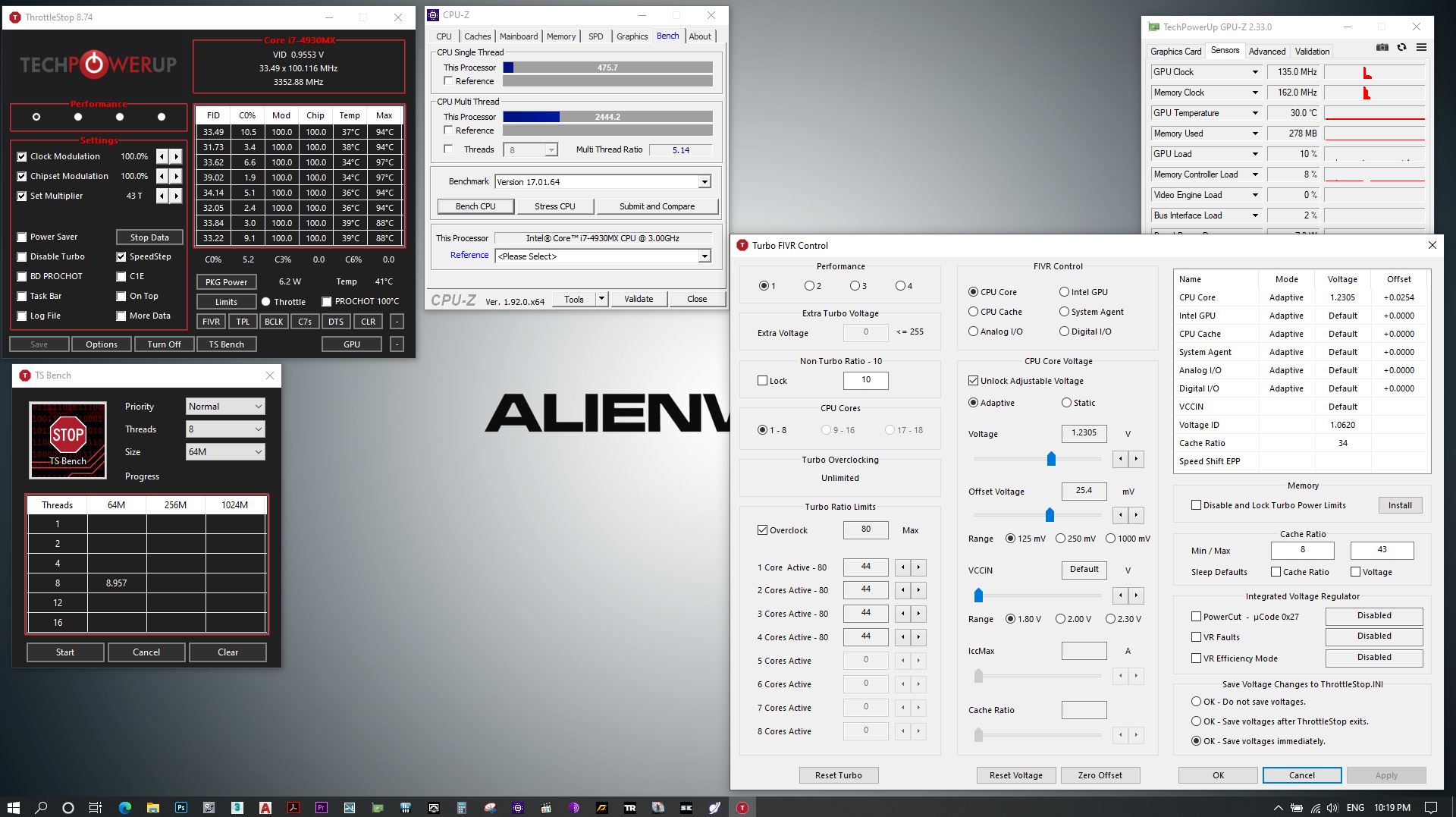The image size is (1456, 817).
Task: Toggle the Overclock checkbox
Action: tap(762, 530)
